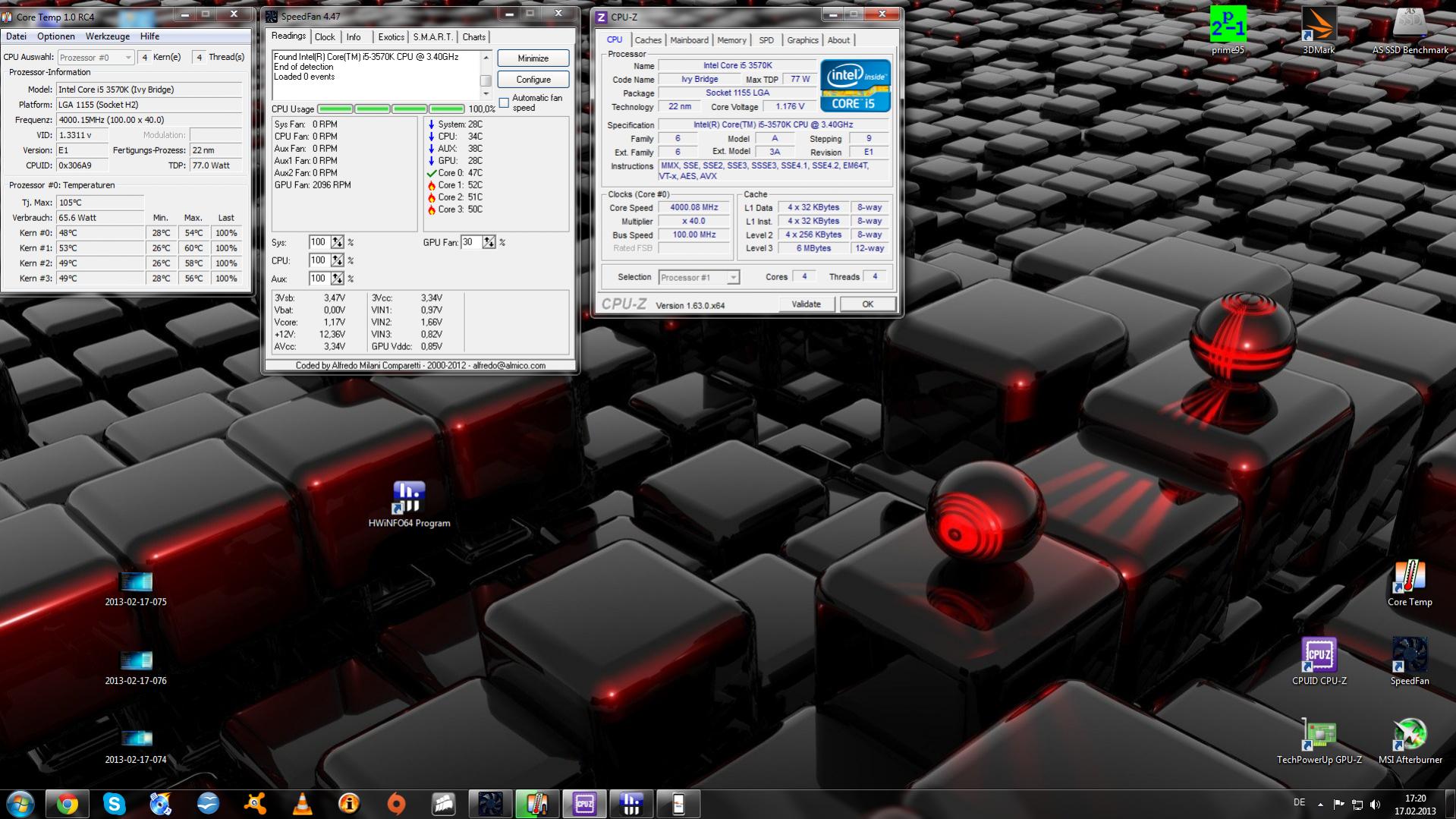Switch to the S.M.A.R.T. tab in SpeedFan

(432, 37)
